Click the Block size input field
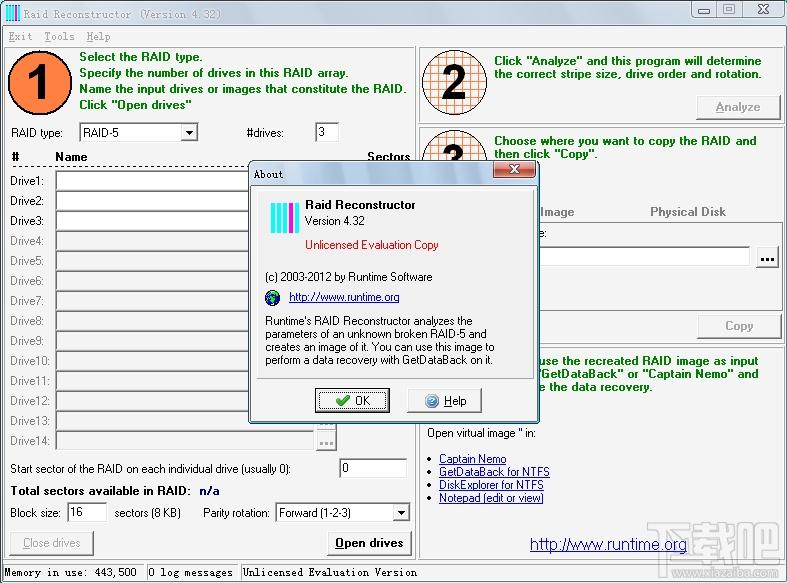 click(87, 513)
